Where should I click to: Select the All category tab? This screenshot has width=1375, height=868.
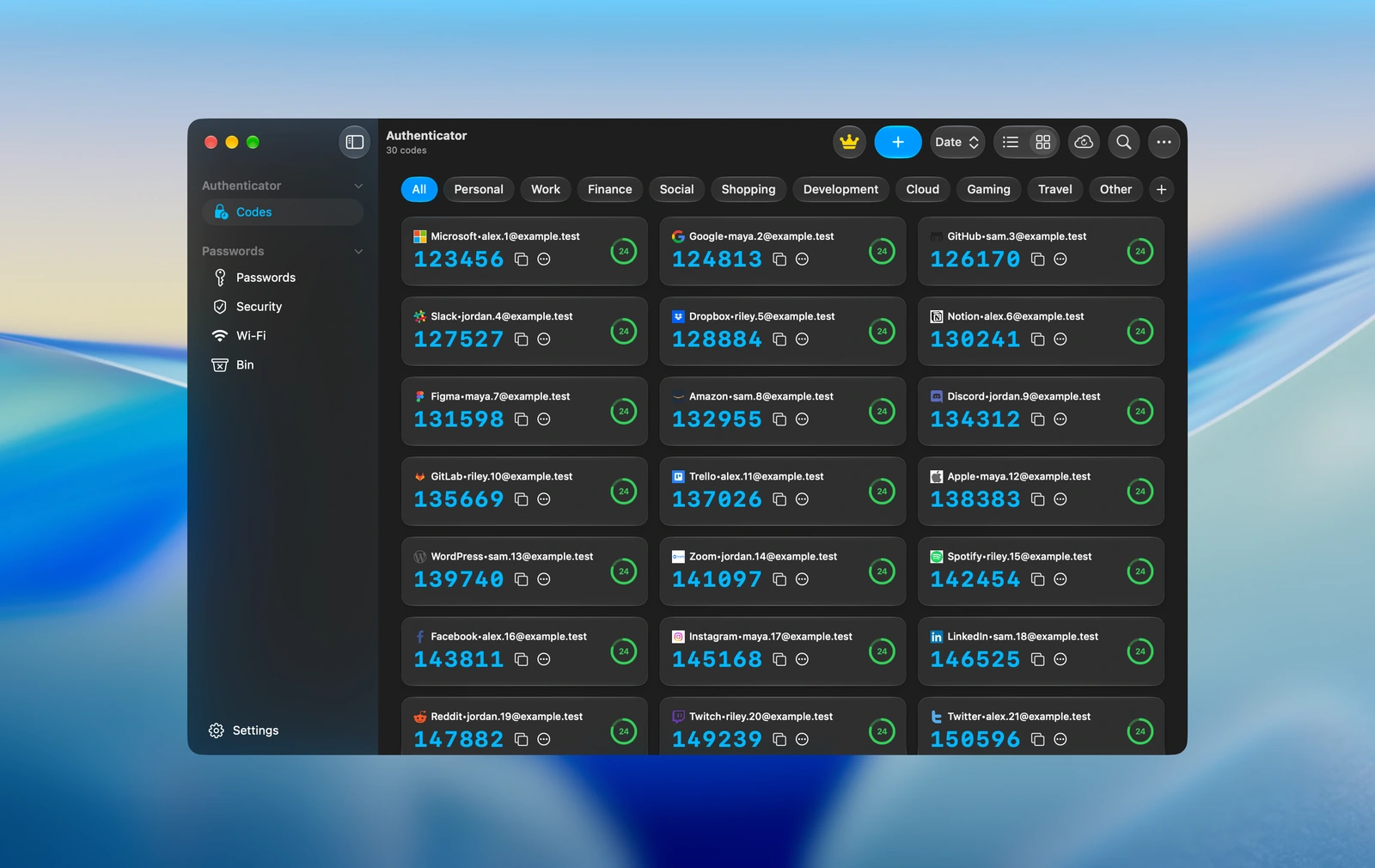coord(419,189)
